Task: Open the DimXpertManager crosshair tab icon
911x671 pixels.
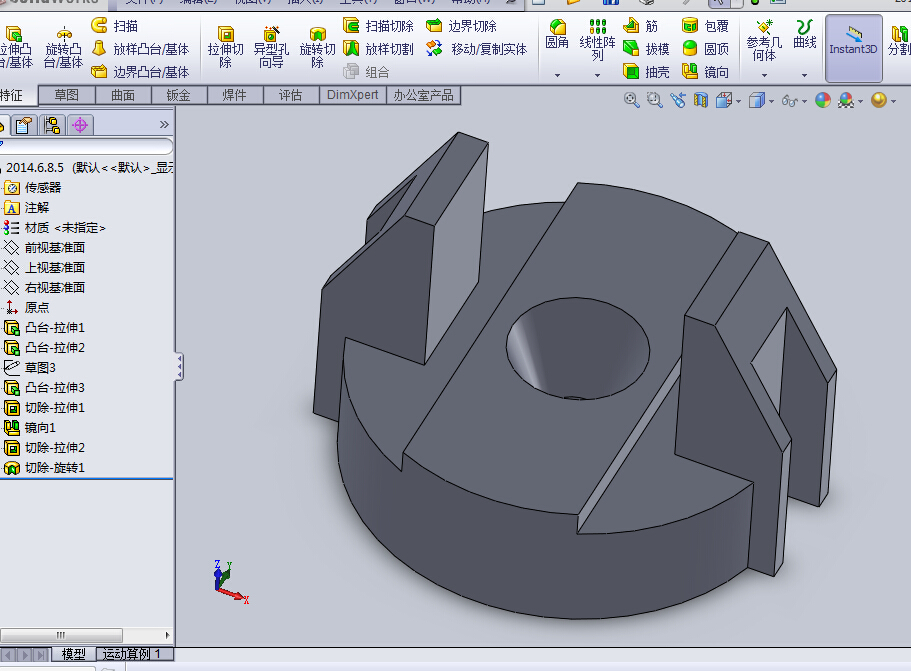Action: click(x=80, y=125)
